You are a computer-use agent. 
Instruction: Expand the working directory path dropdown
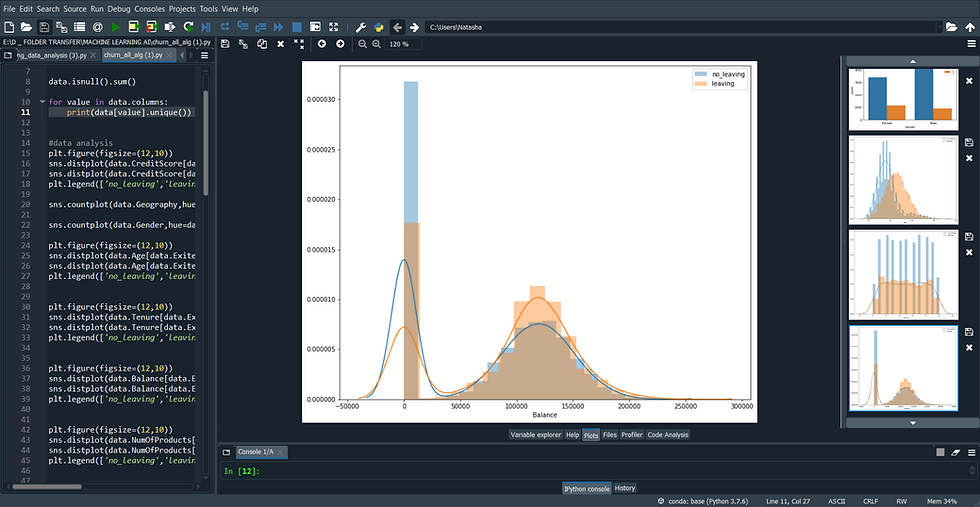[939, 27]
